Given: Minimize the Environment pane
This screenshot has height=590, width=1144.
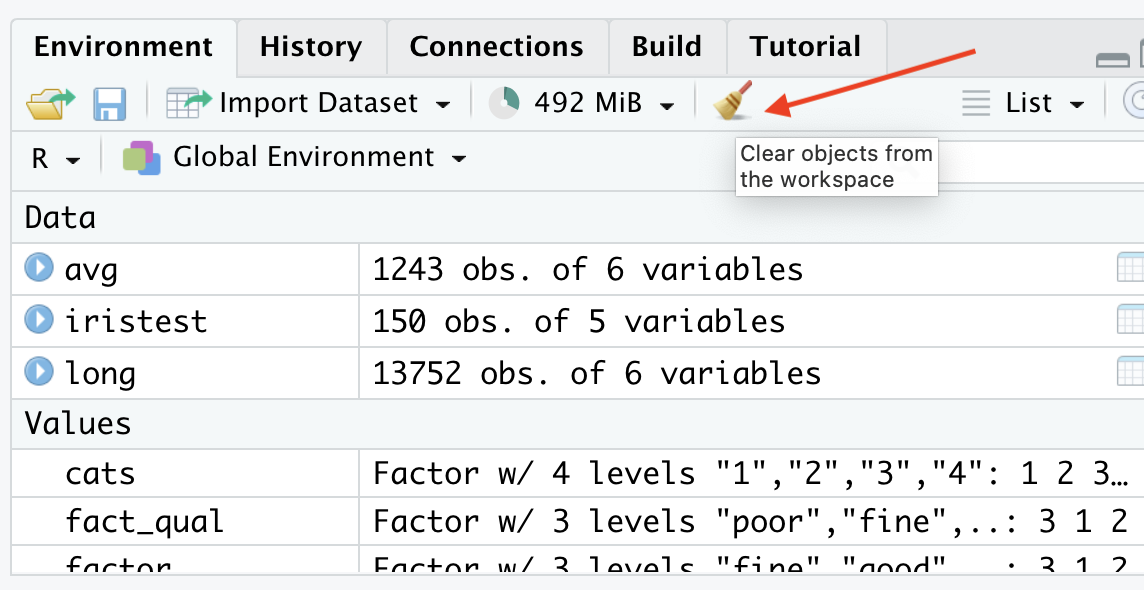Looking at the screenshot, I should pos(1112,61).
